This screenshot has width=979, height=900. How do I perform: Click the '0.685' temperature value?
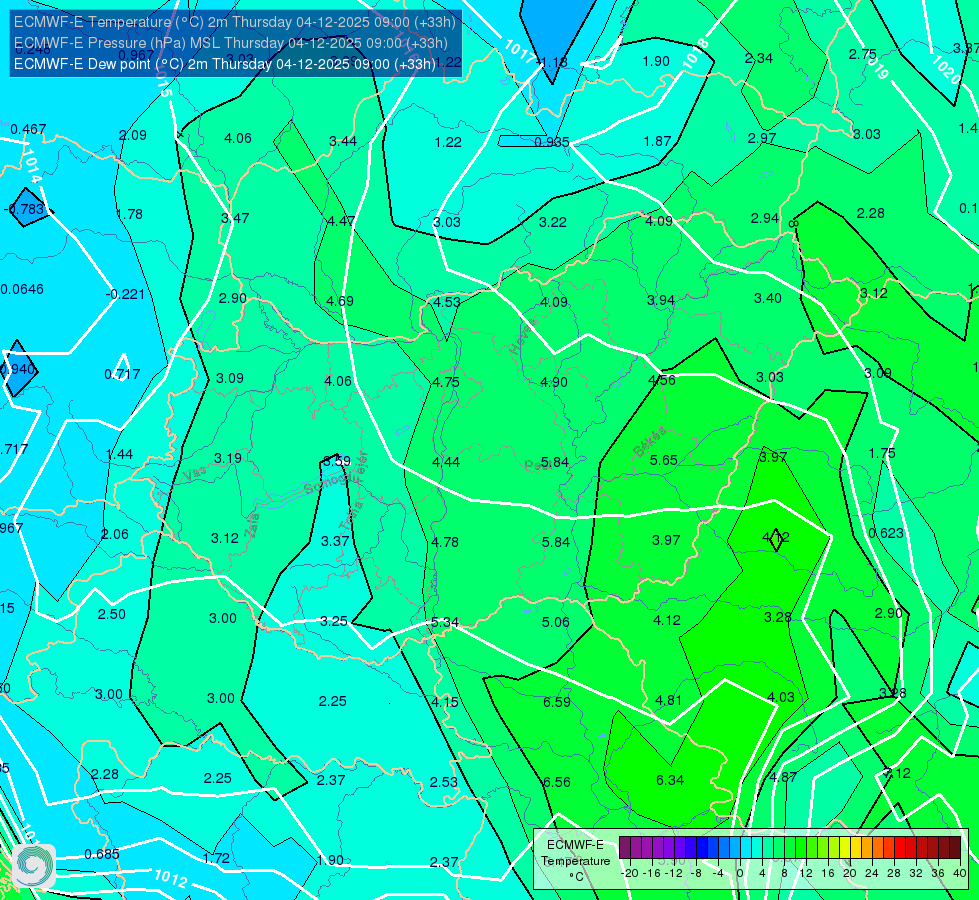pyautogui.click(x=102, y=854)
